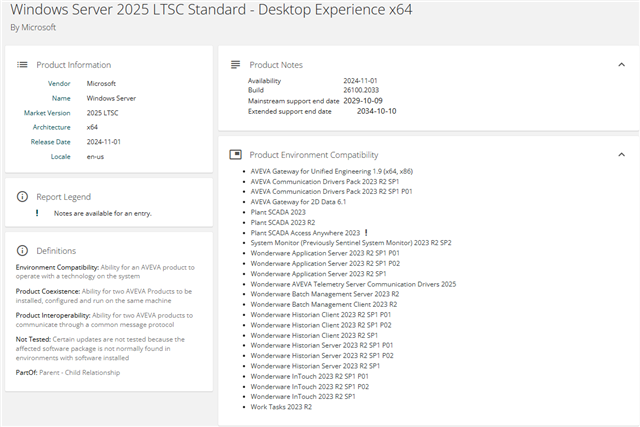The width and height of the screenshot is (640, 427).
Task: Open Wonderware Application Server 2023 R2 SP1 P02
Action: (x=325, y=264)
